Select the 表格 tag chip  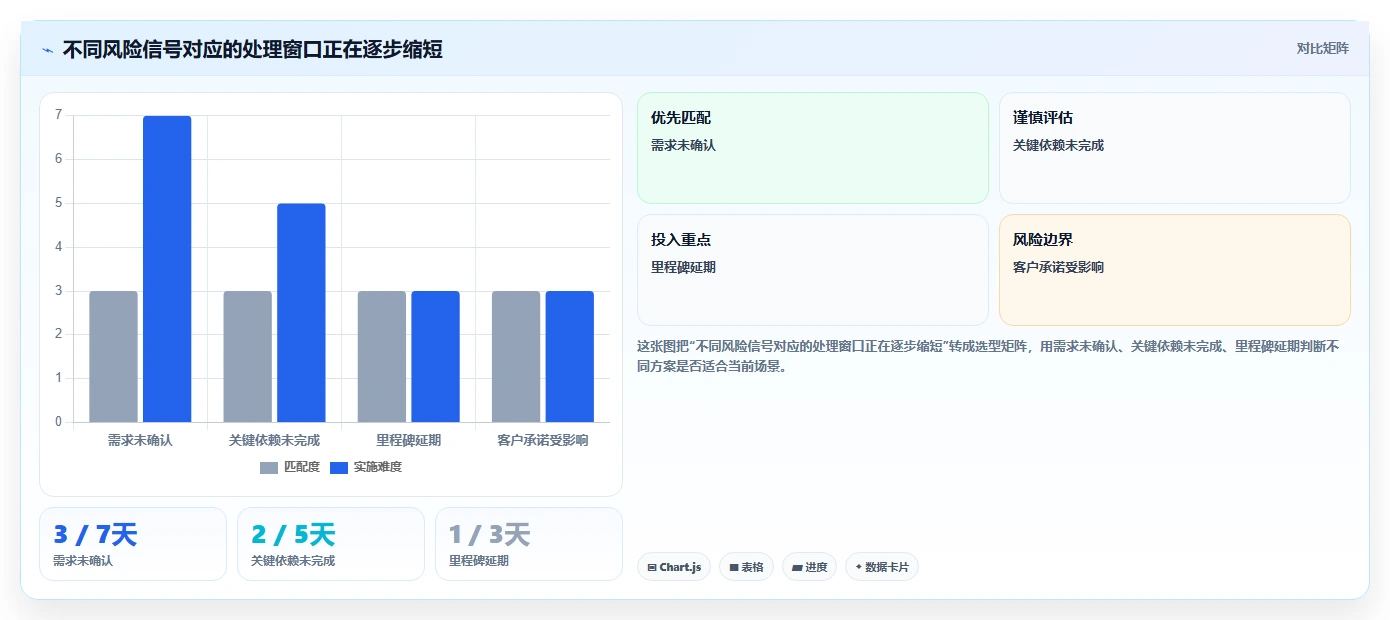tap(746, 567)
